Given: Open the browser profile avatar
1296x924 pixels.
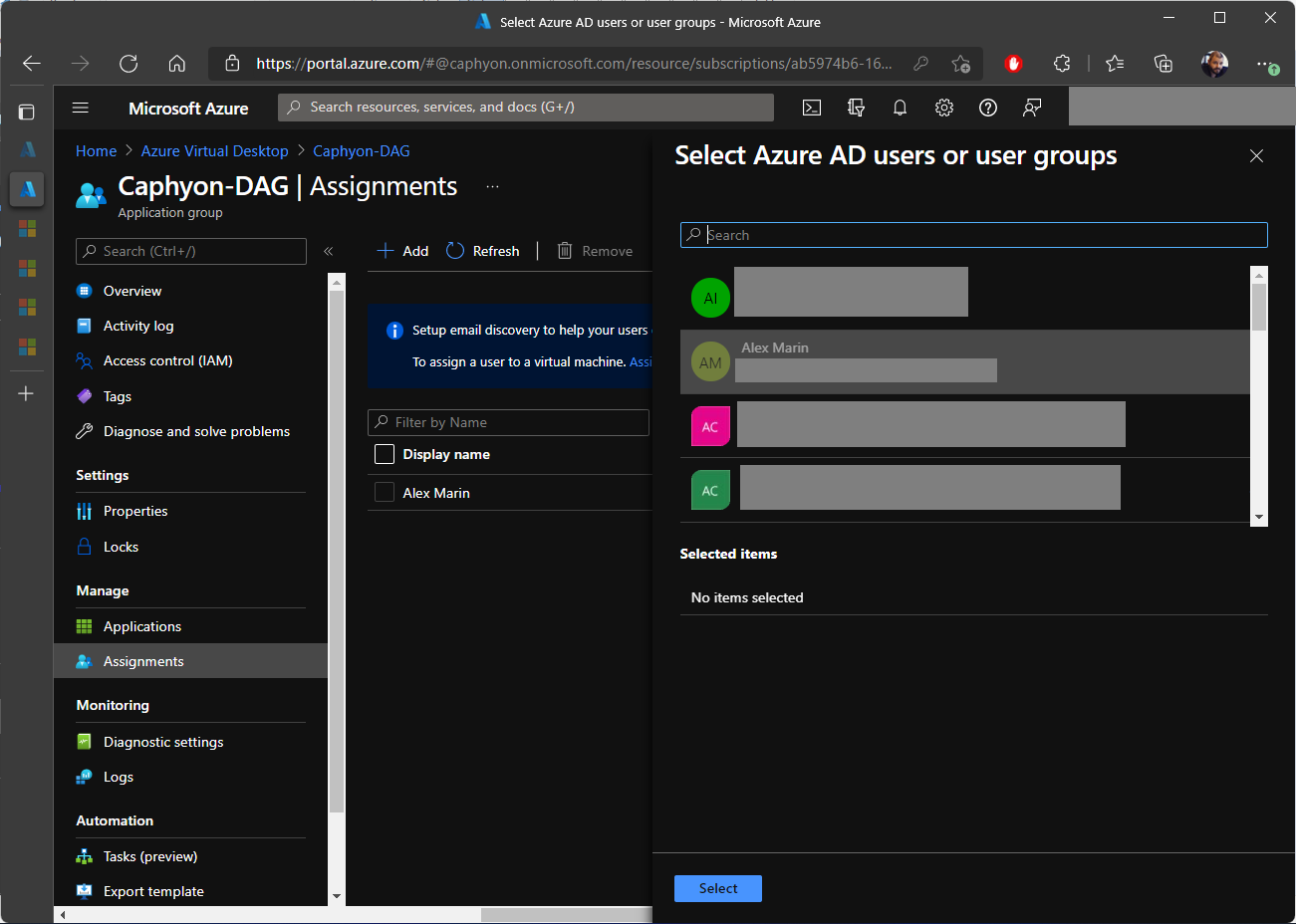Looking at the screenshot, I should coord(1214,64).
